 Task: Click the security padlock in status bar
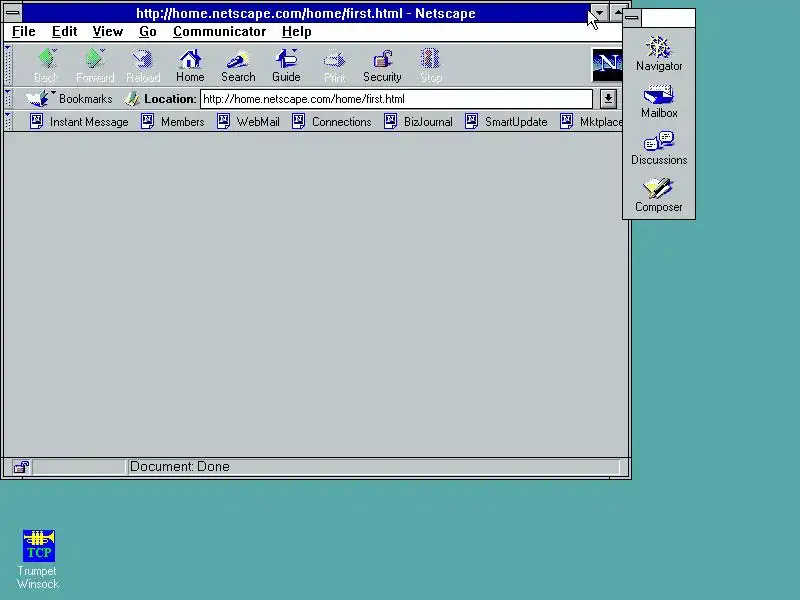pyautogui.click(x=21, y=466)
